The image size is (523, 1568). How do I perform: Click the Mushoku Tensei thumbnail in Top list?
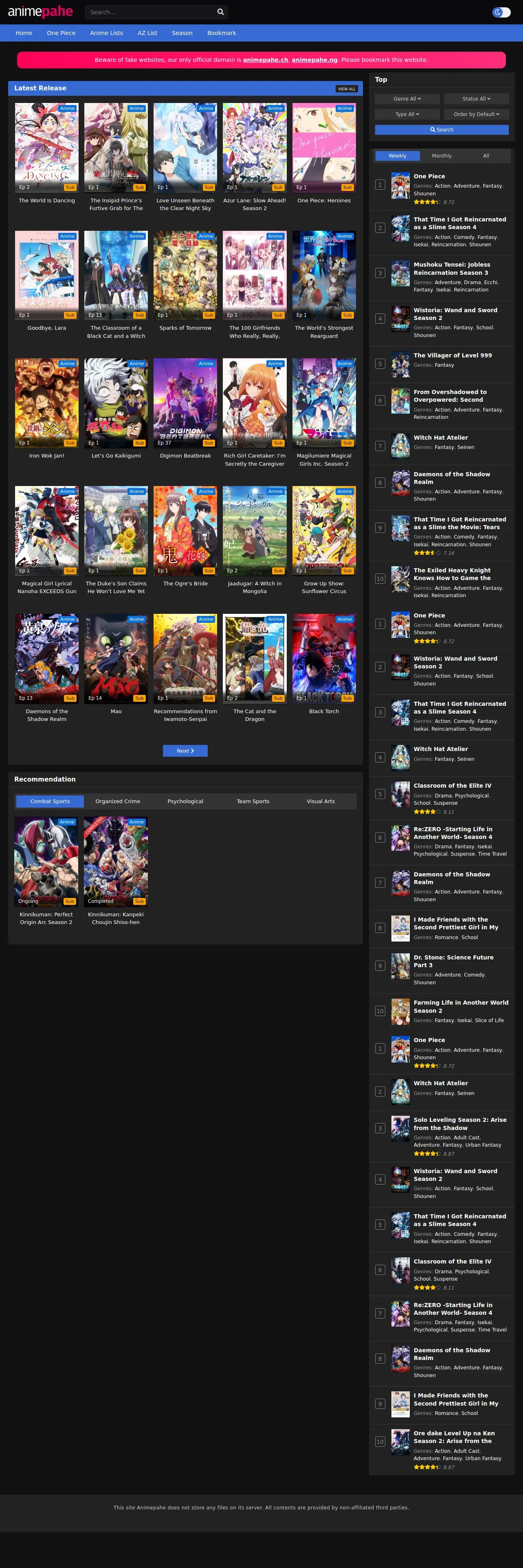401,274
